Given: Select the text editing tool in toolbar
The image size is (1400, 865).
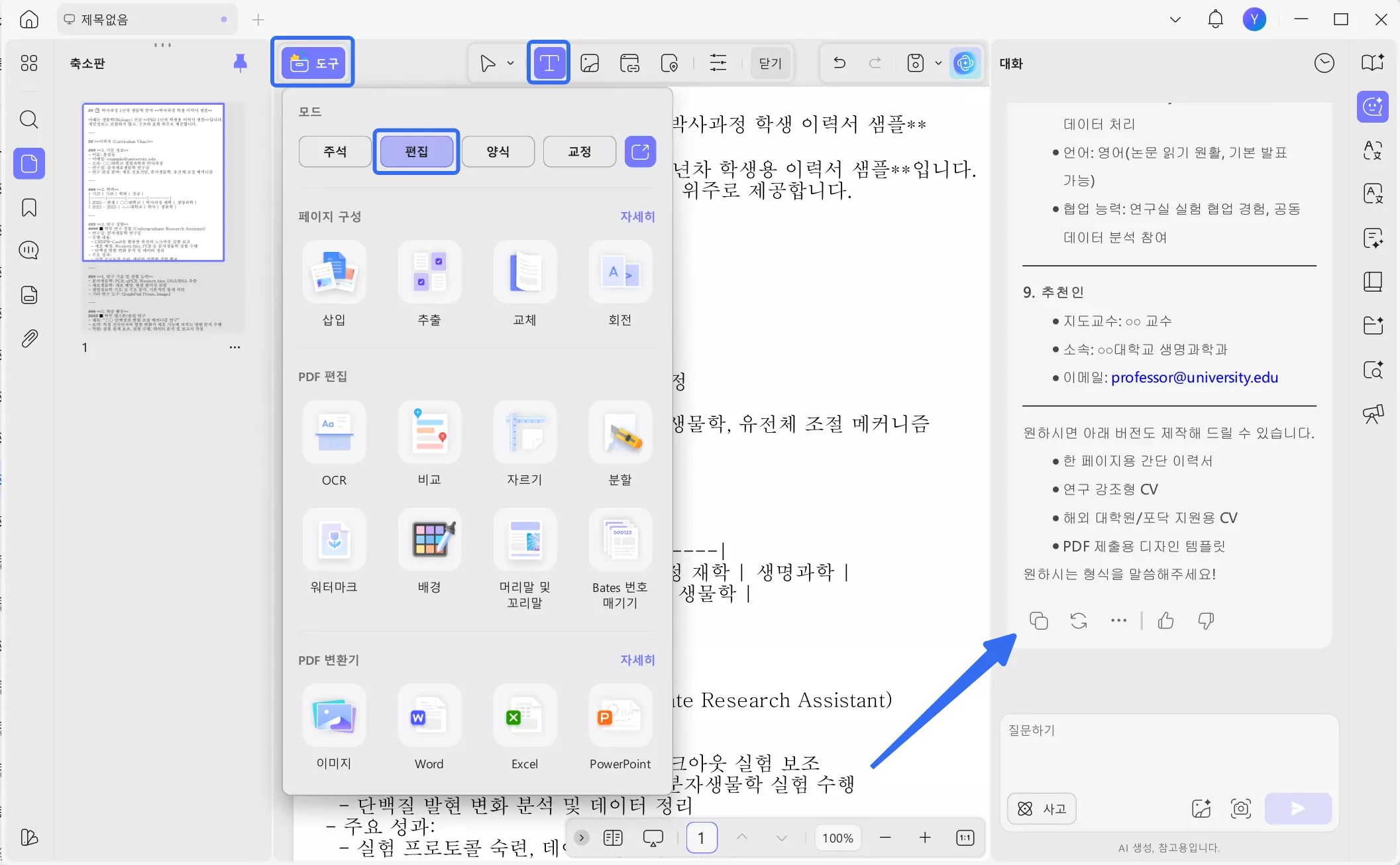Looking at the screenshot, I should (548, 62).
